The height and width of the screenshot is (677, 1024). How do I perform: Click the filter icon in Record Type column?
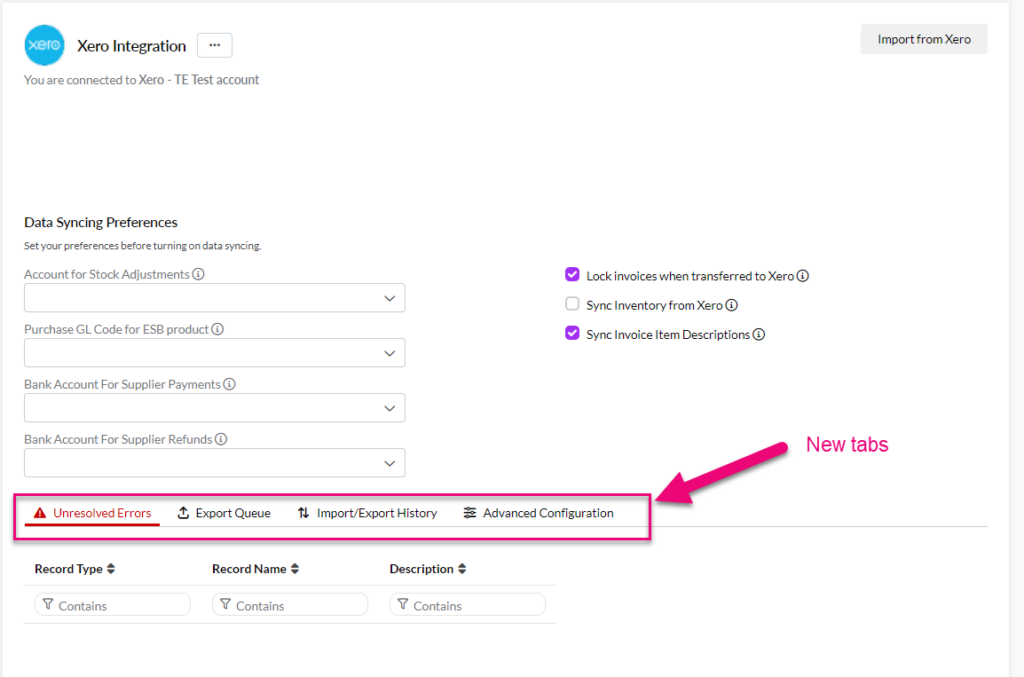[x=47, y=604]
